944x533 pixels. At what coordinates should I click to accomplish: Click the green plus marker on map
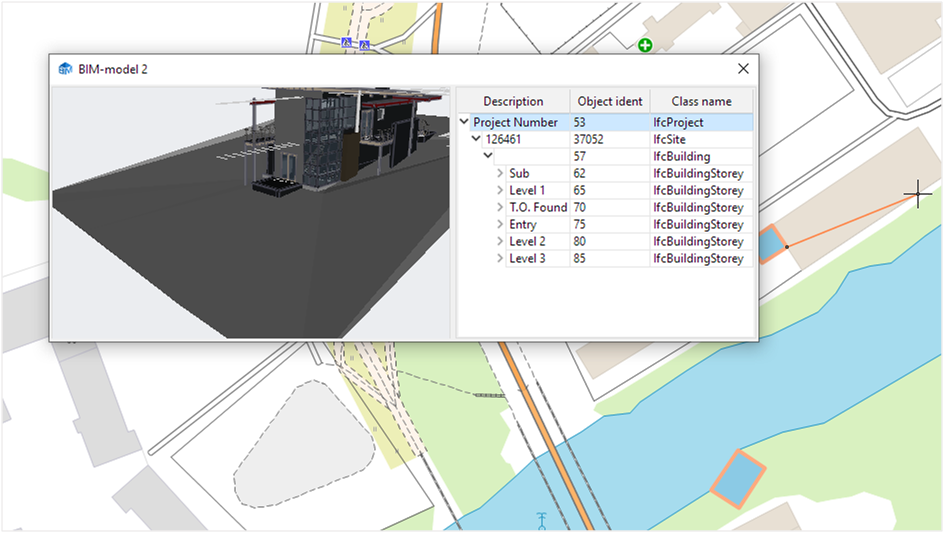[x=645, y=45]
